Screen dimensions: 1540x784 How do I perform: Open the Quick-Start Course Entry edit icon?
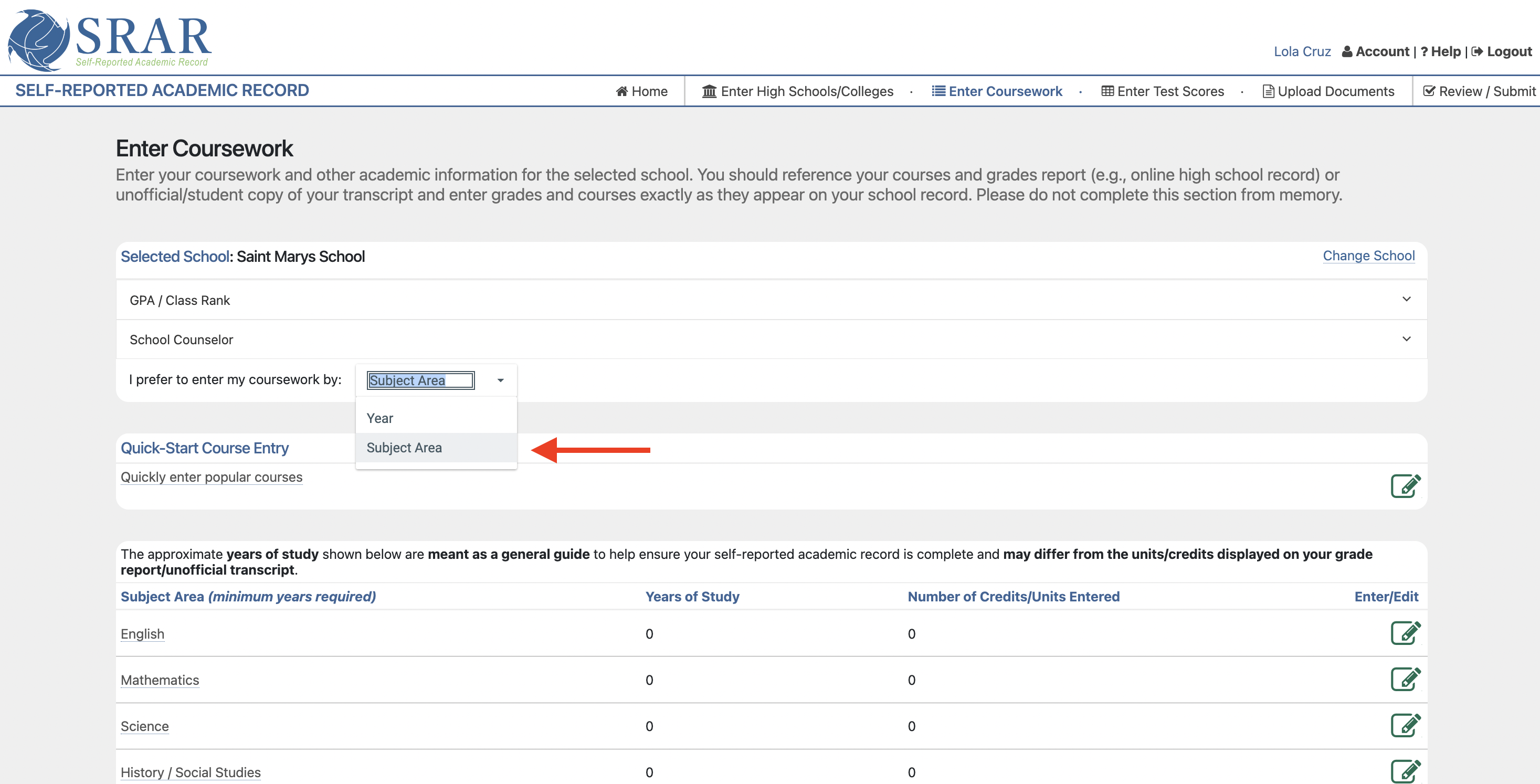coord(1405,486)
